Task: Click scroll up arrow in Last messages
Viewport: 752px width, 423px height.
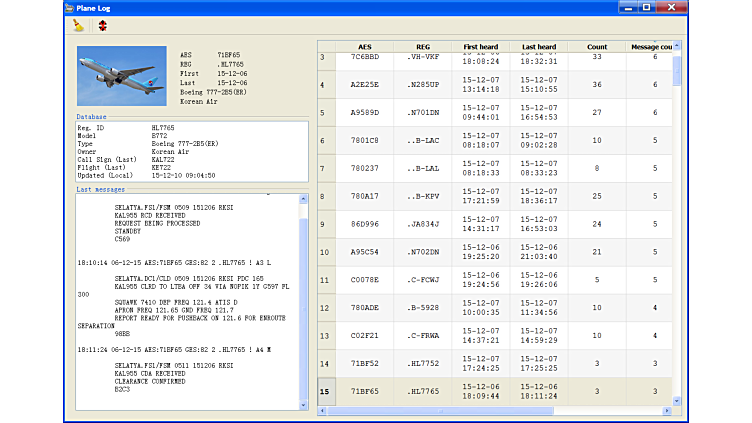Action: coord(304,200)
